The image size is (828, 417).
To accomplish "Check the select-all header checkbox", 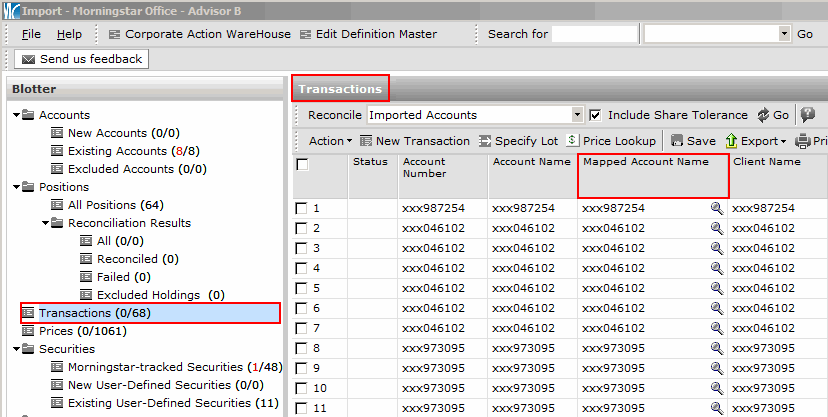I will 303,165.
